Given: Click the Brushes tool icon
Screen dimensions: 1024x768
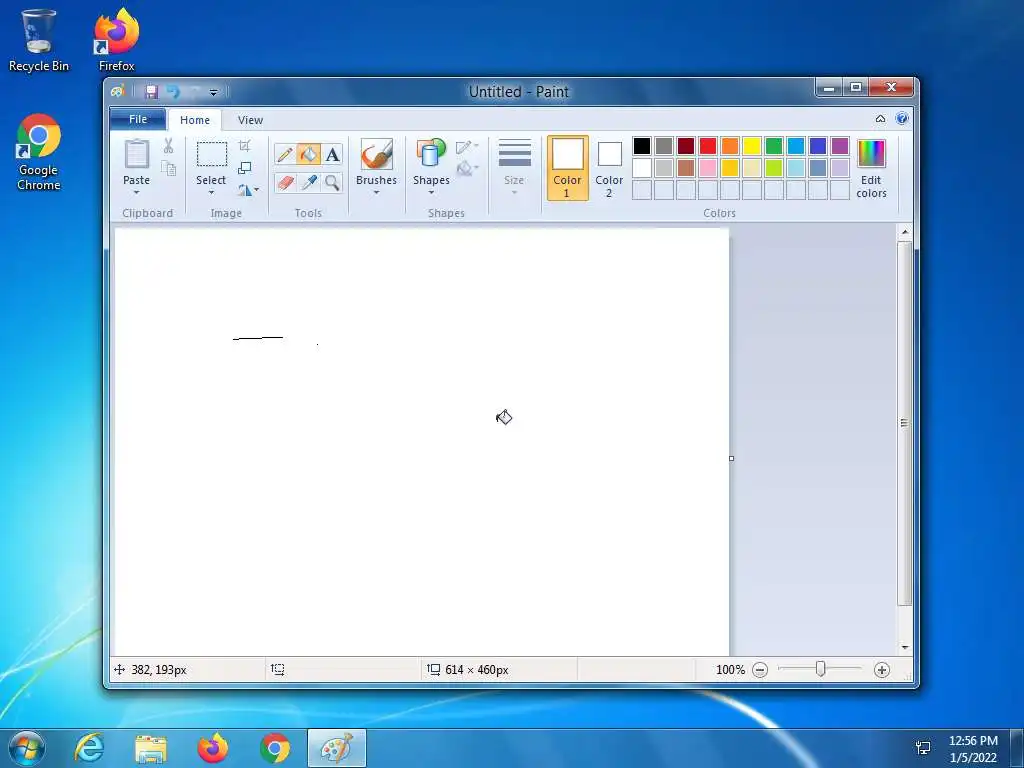Looking at the screenshot, I should coord(376,154).
